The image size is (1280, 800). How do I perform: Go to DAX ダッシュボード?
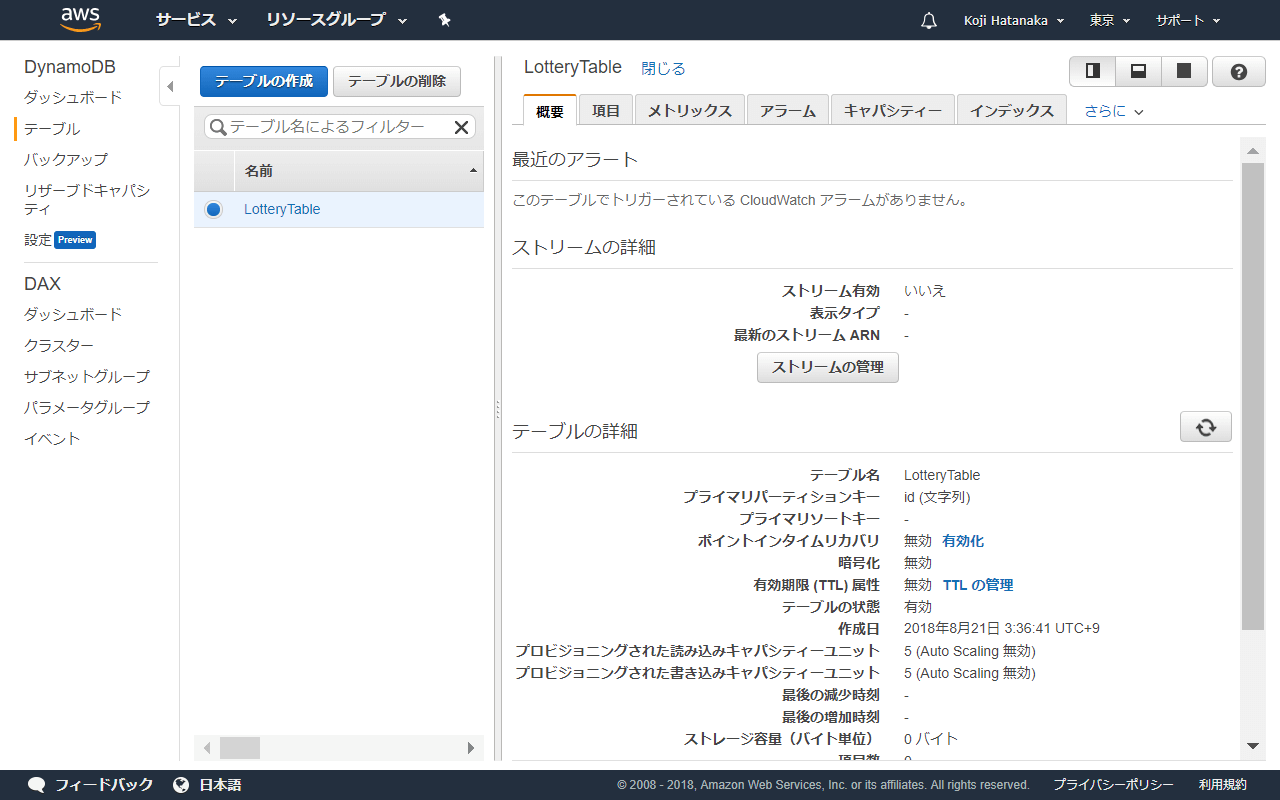click(73, 314)
